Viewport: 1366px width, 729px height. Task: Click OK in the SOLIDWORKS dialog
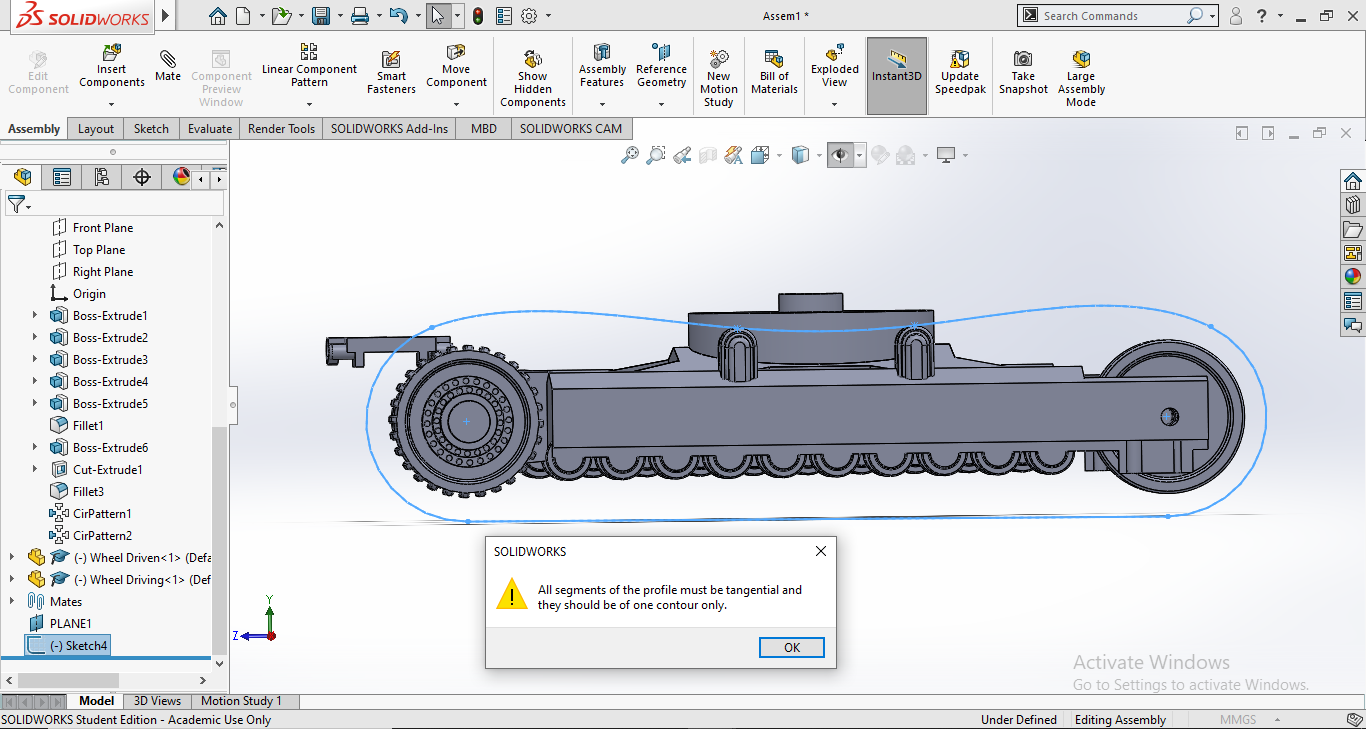792,647
